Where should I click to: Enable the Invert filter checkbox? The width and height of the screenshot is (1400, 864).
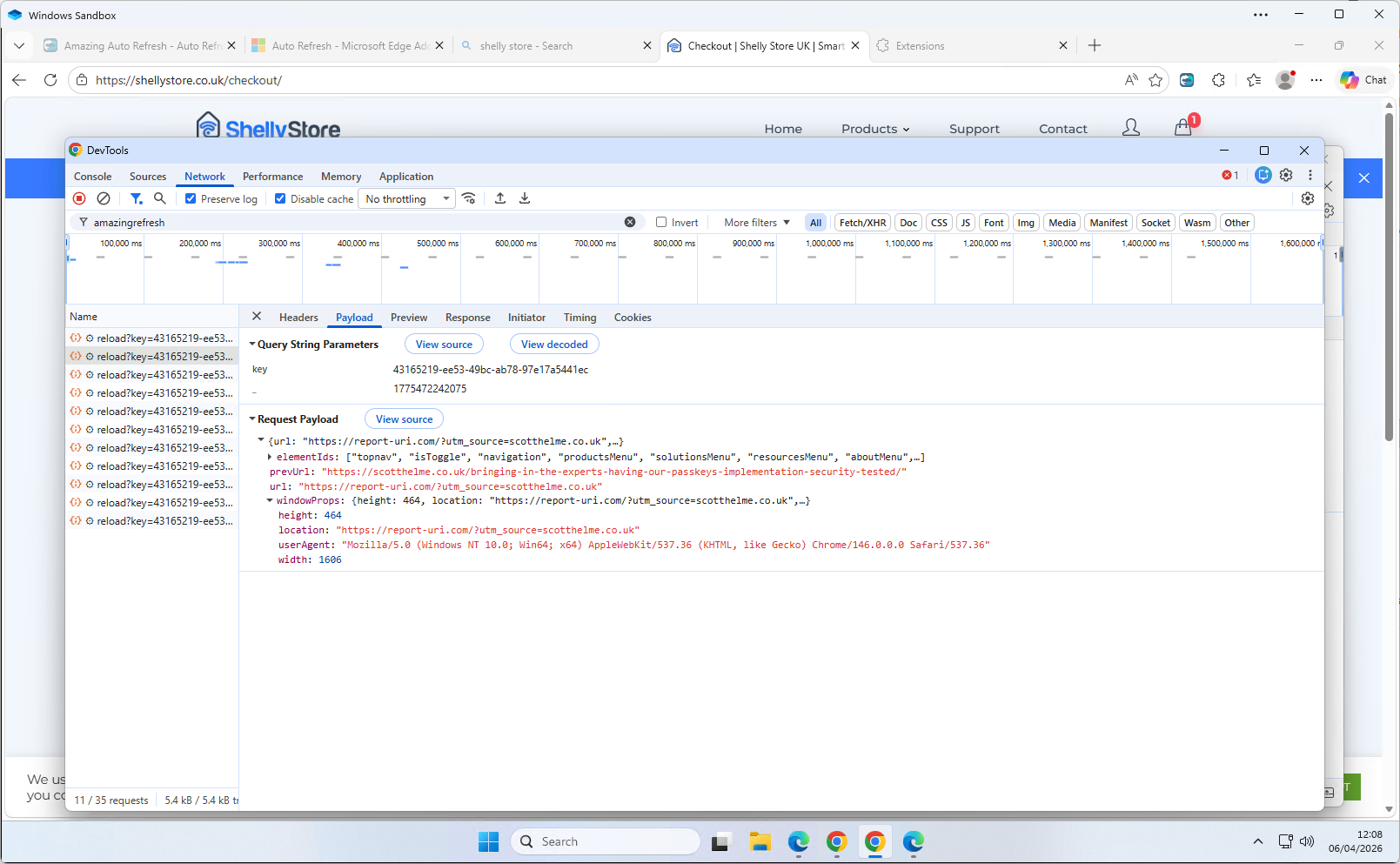[661, 222]
